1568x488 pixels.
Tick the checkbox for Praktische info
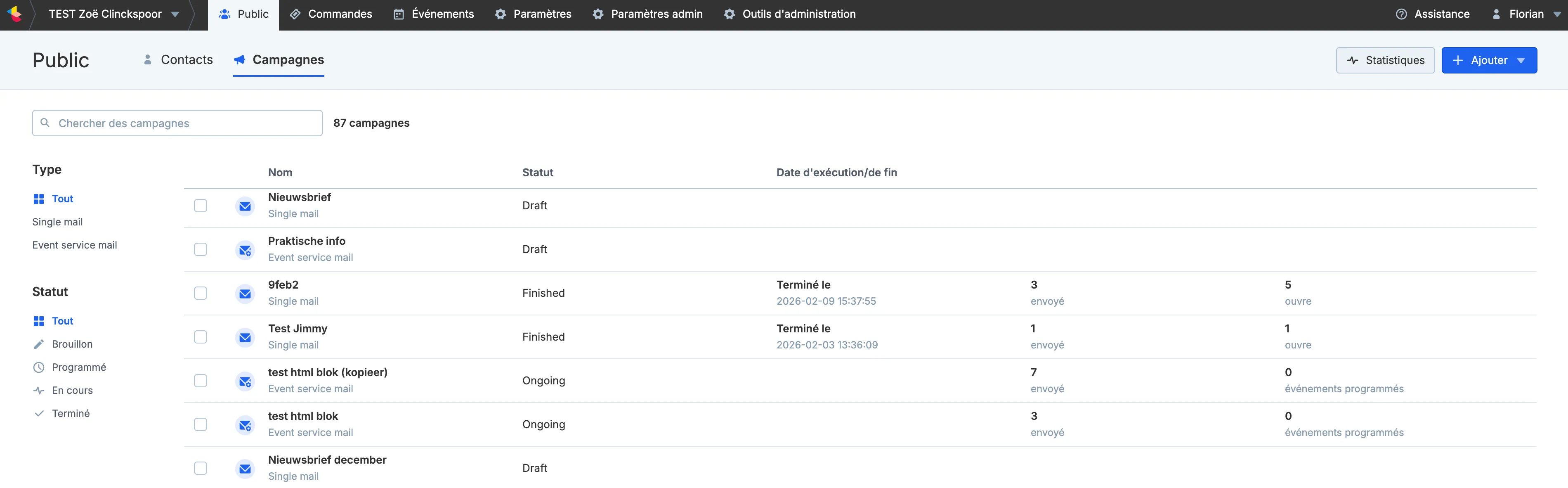point(200,249)
